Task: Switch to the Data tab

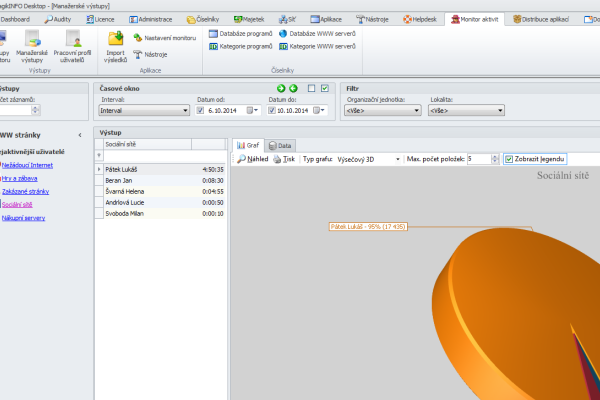Action: [280, 145]
